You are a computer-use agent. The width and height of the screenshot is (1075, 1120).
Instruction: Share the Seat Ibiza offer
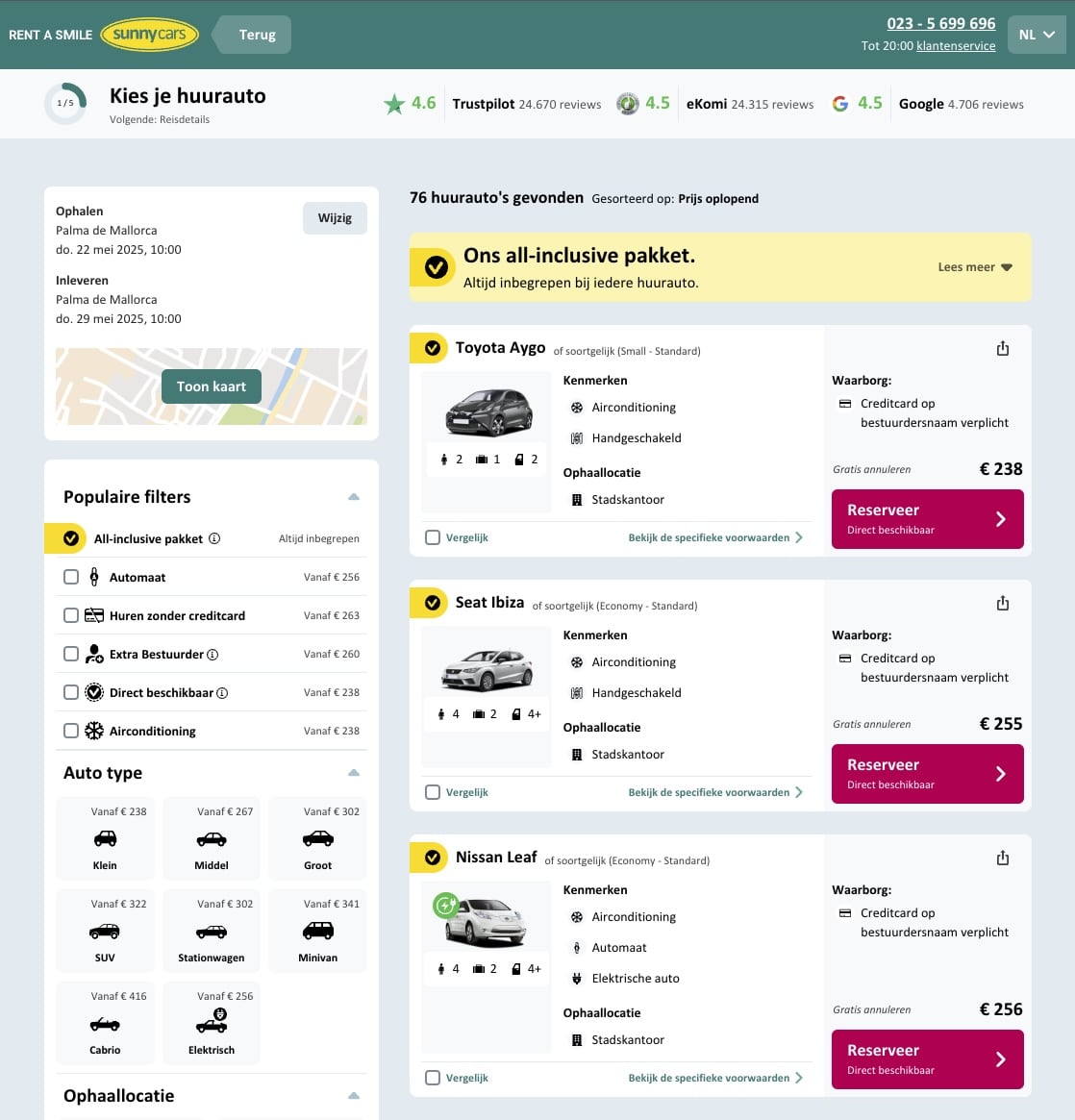[x=1003, y=604]
